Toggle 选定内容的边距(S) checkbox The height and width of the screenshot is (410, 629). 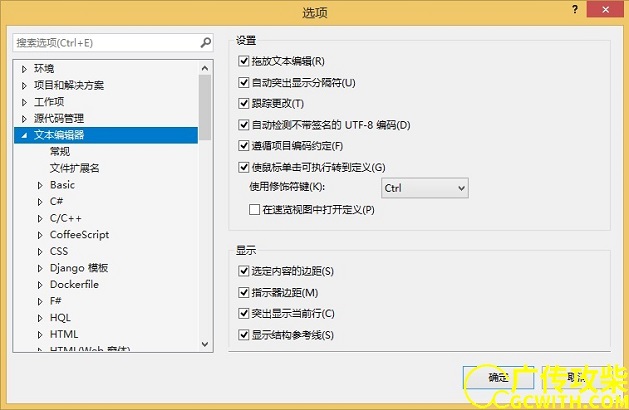(243, 271)
